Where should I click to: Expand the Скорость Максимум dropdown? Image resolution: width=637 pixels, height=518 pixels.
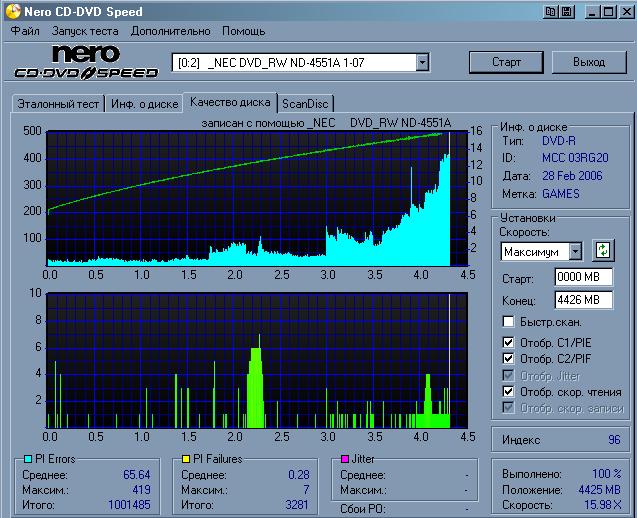tap(575, 250)
